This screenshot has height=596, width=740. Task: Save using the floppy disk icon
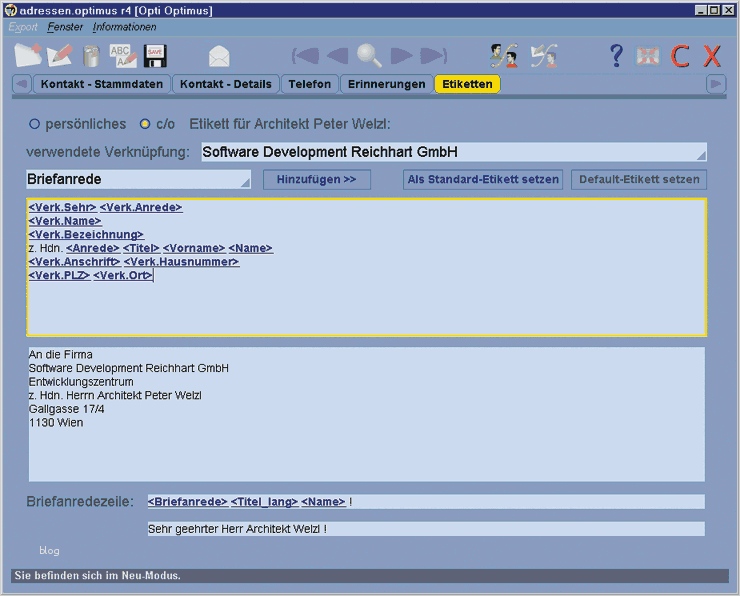[x=155, y=55]
